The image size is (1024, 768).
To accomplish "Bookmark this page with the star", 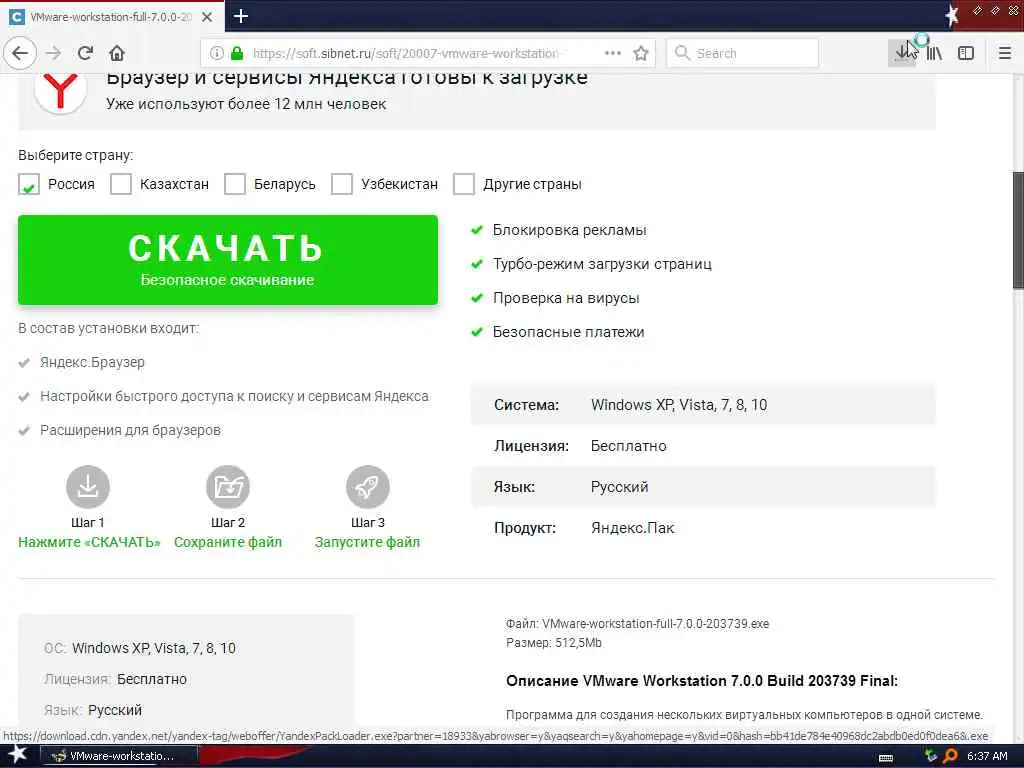I will (x=641, y=53).
